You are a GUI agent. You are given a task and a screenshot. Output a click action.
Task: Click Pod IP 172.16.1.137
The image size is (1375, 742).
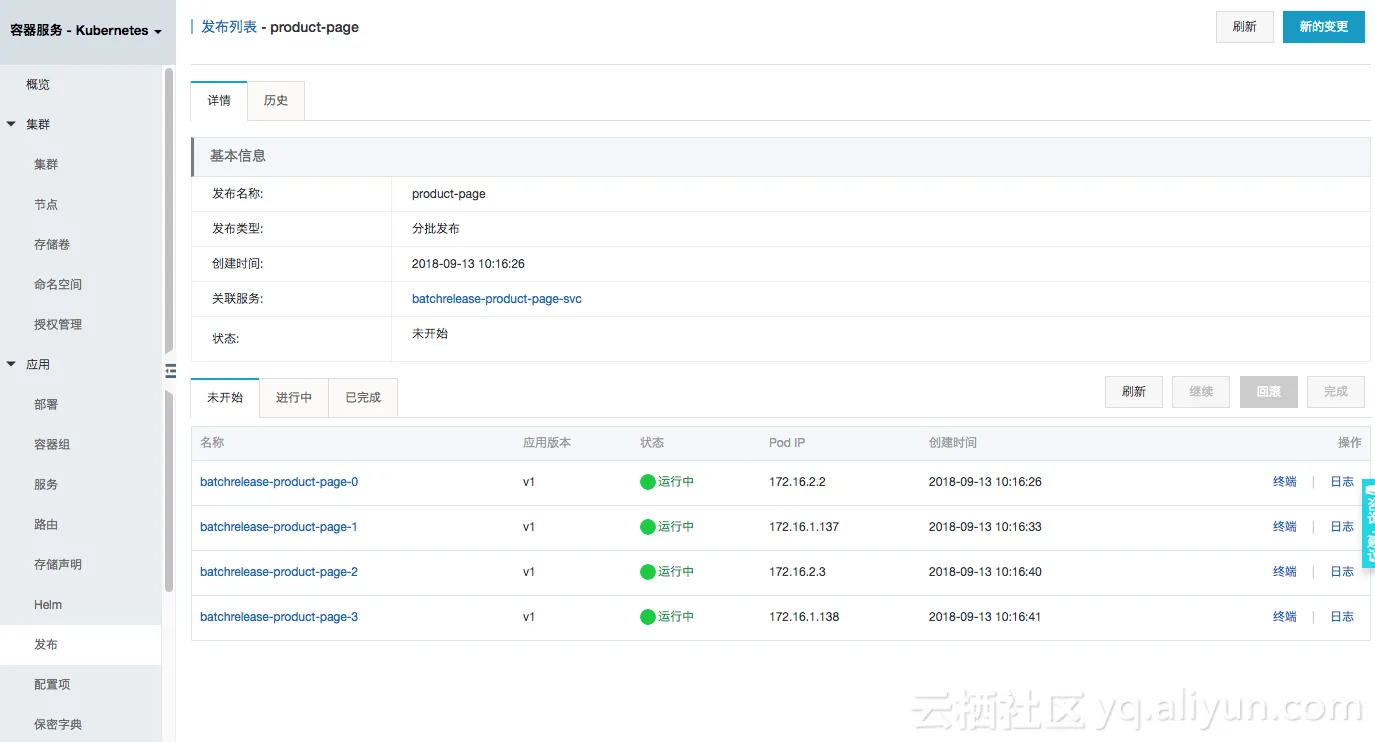(x=804, y=527)
